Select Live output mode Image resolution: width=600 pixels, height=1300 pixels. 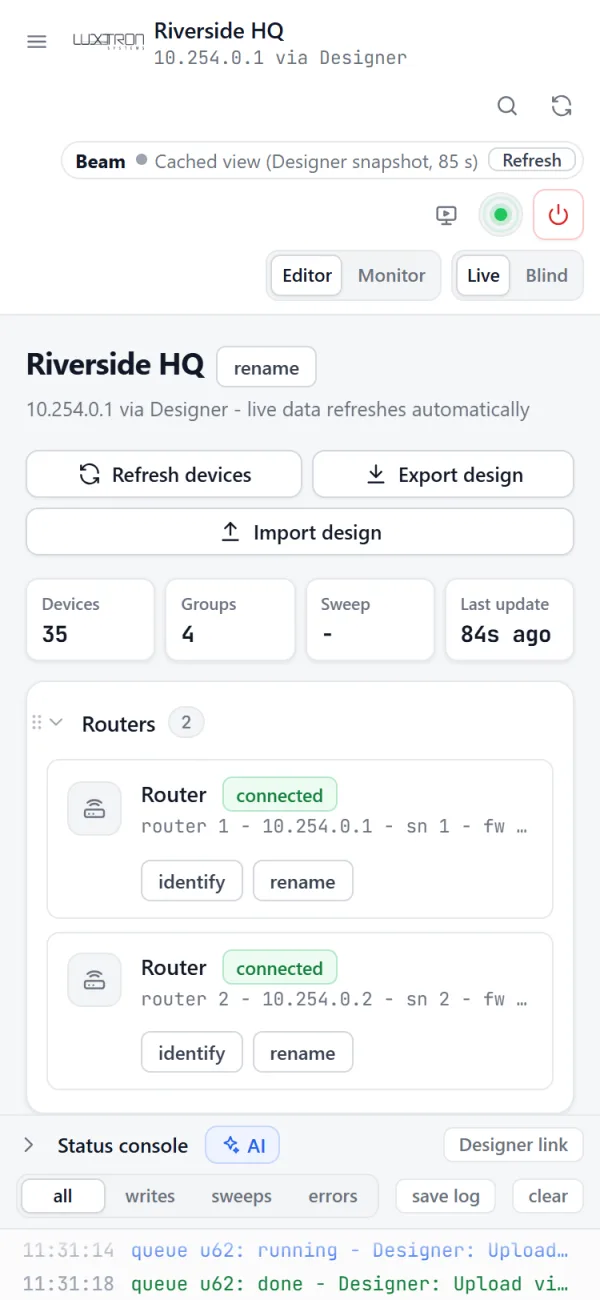483,276
